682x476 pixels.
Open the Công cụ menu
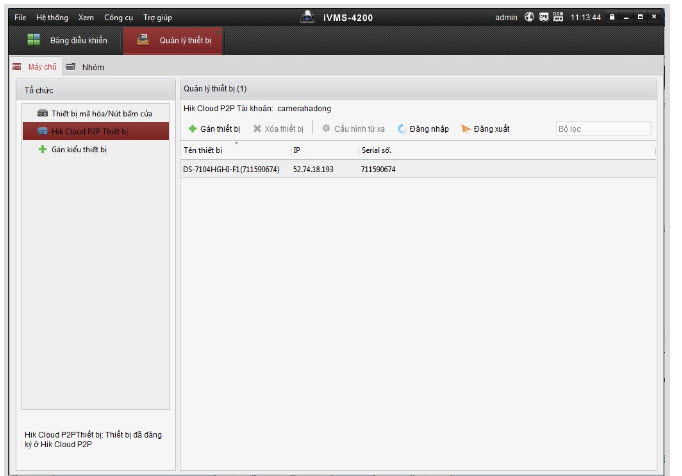118,17
